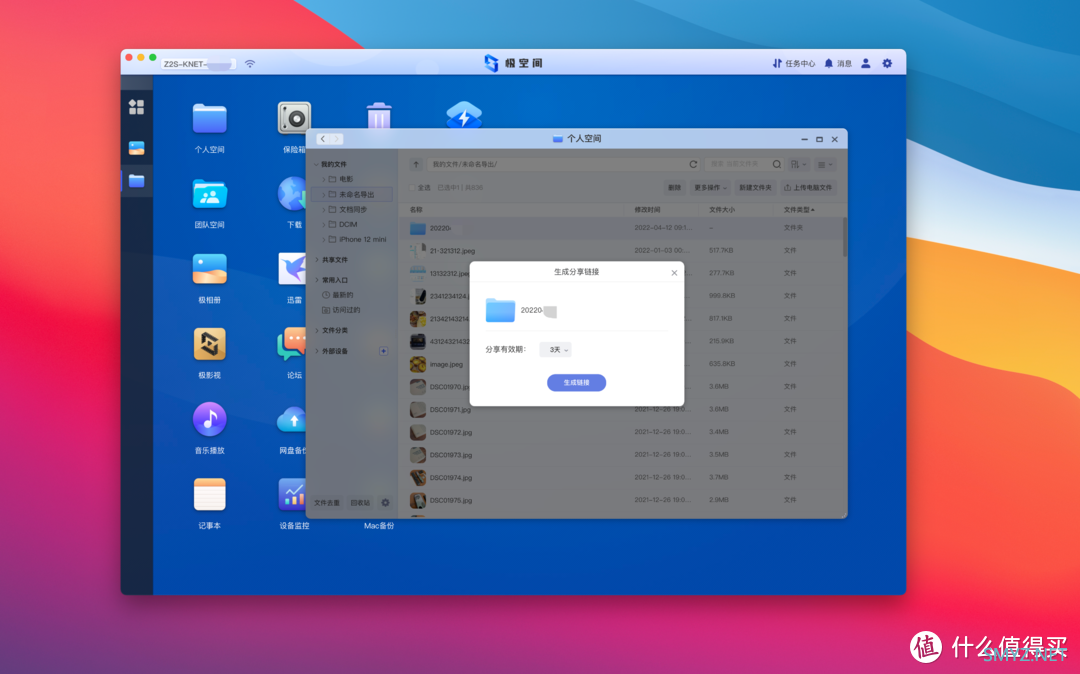This screenshot has height=674, width=1080.
Task: Click the search magnifier icon in file window
Action: [x=777, y=165]
